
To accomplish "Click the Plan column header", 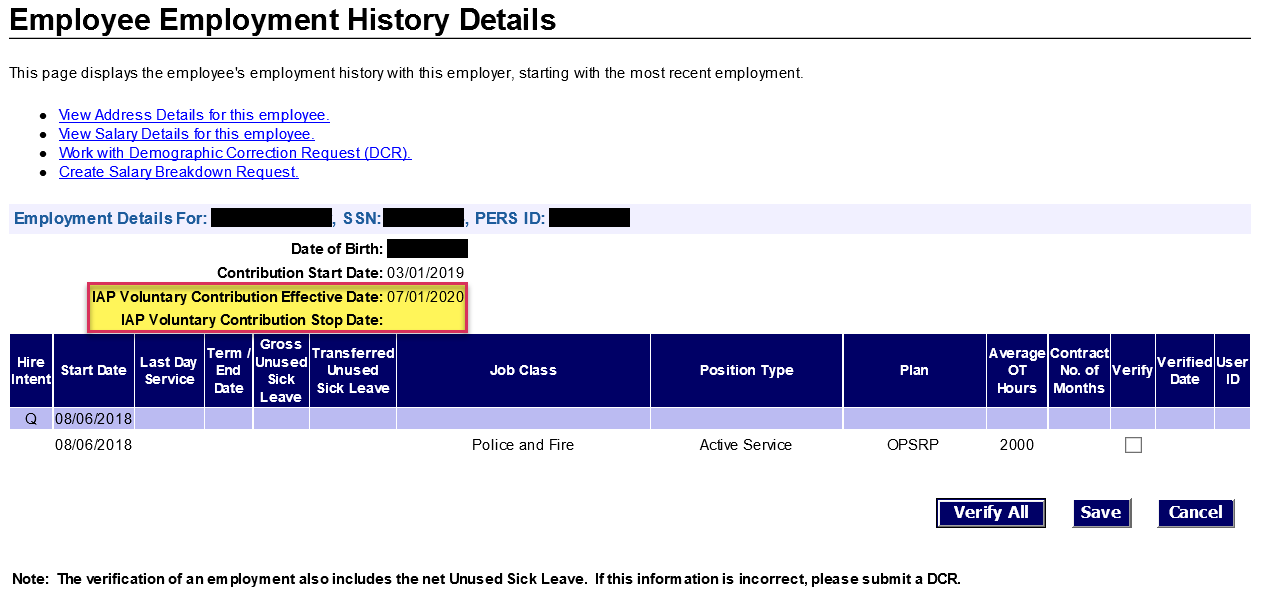I will click(x=914, y=370).
